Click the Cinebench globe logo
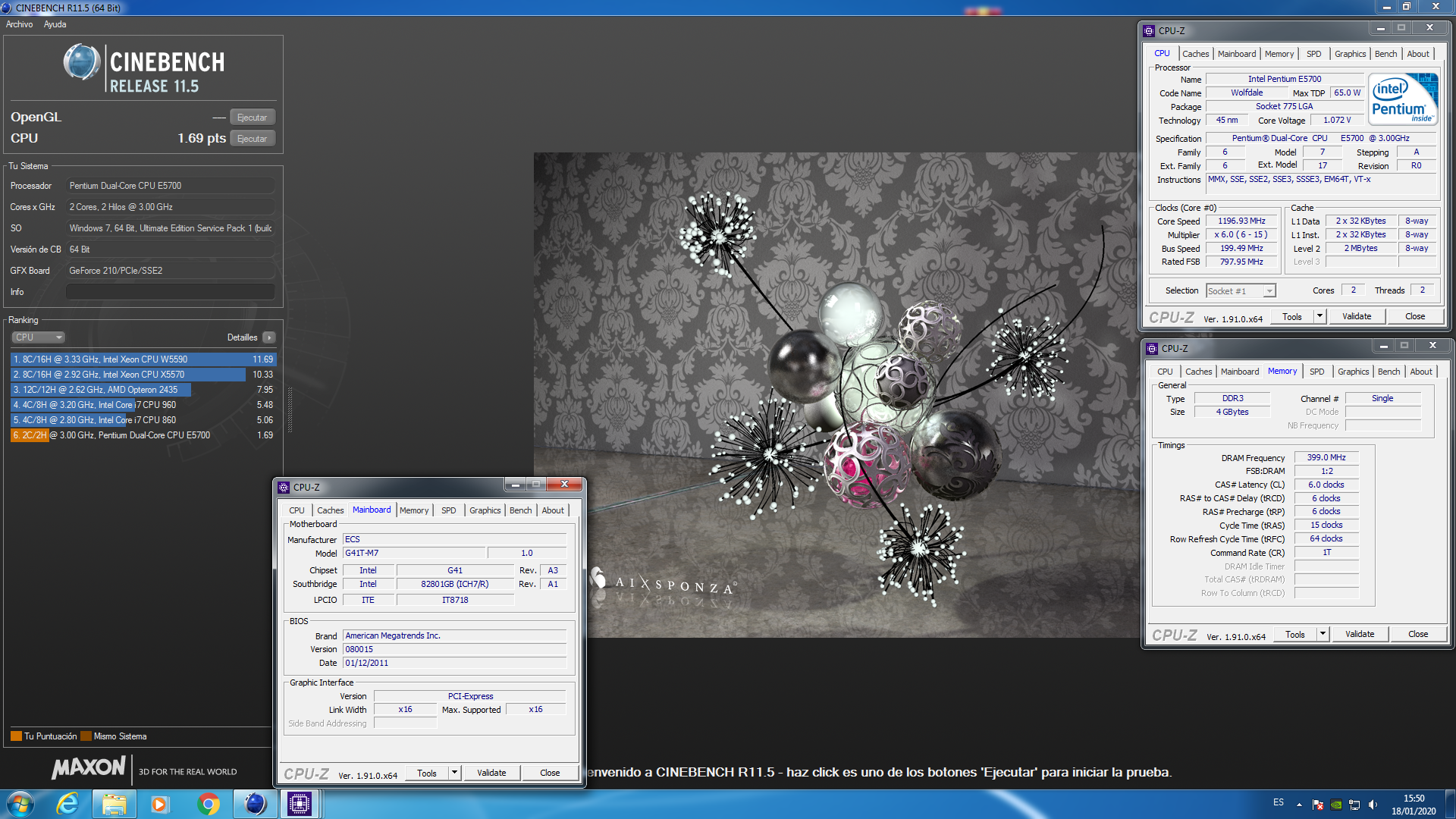This screenshot has height=819, width=1456. click(x=82, y=62)
